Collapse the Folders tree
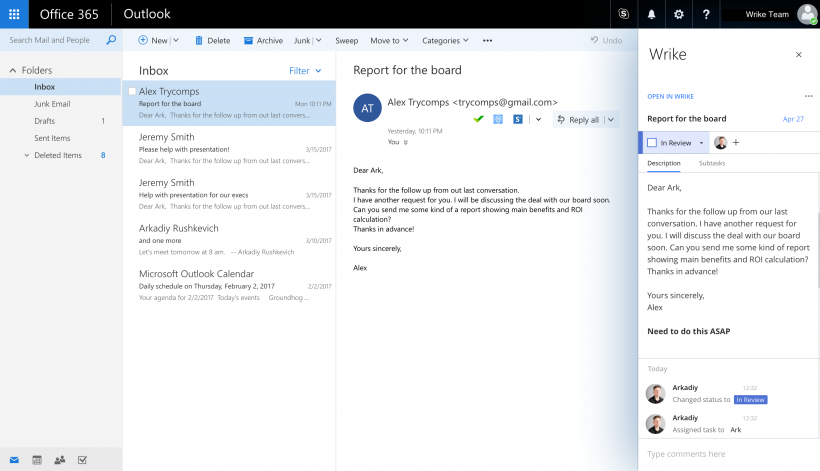The width and height of the screenshot is (820, 471). click(13, 70)
